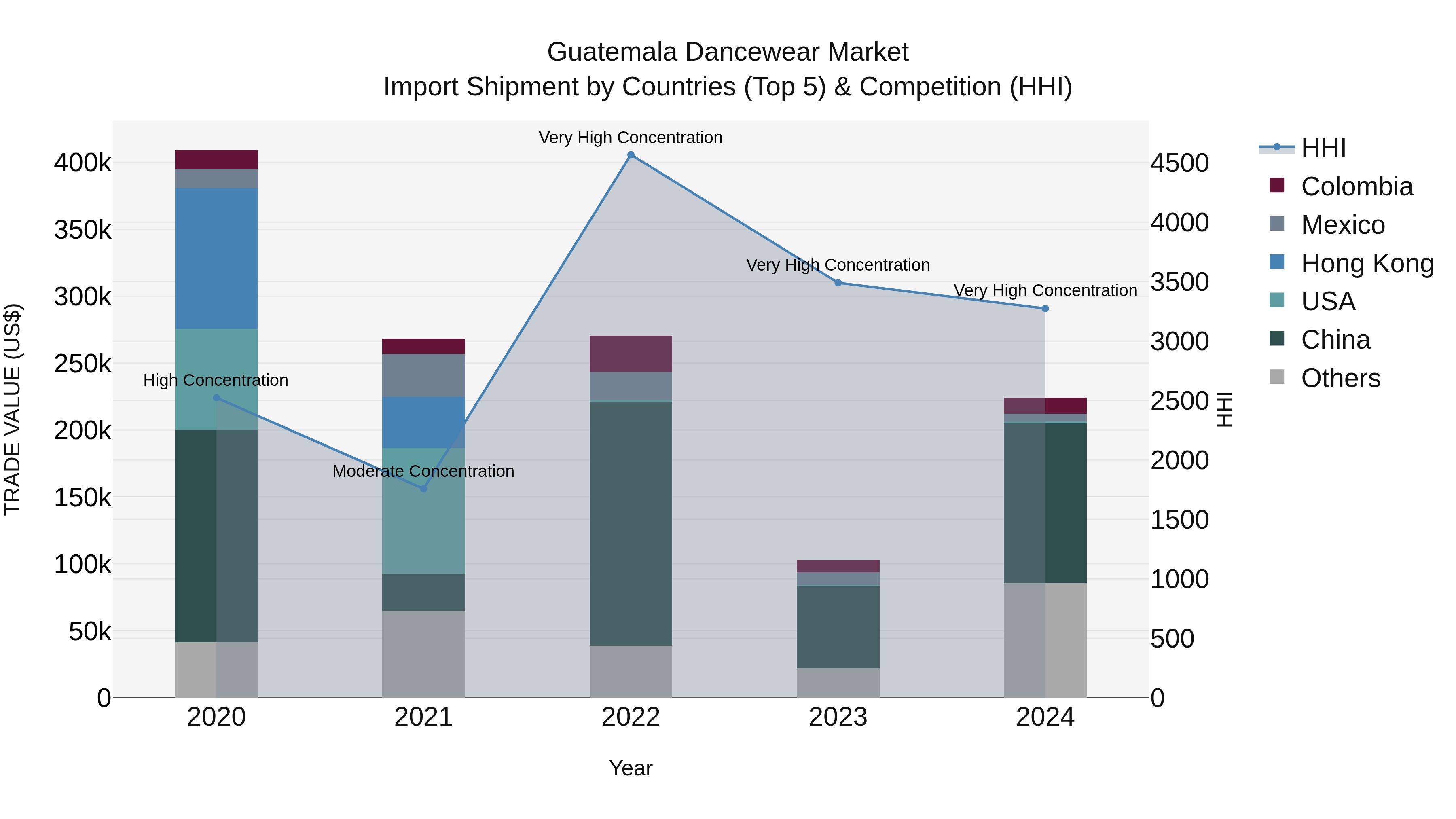The image size is (1456, 819).
Task: Click the 4500 right axis tick label
Action: coord(1180,163)
